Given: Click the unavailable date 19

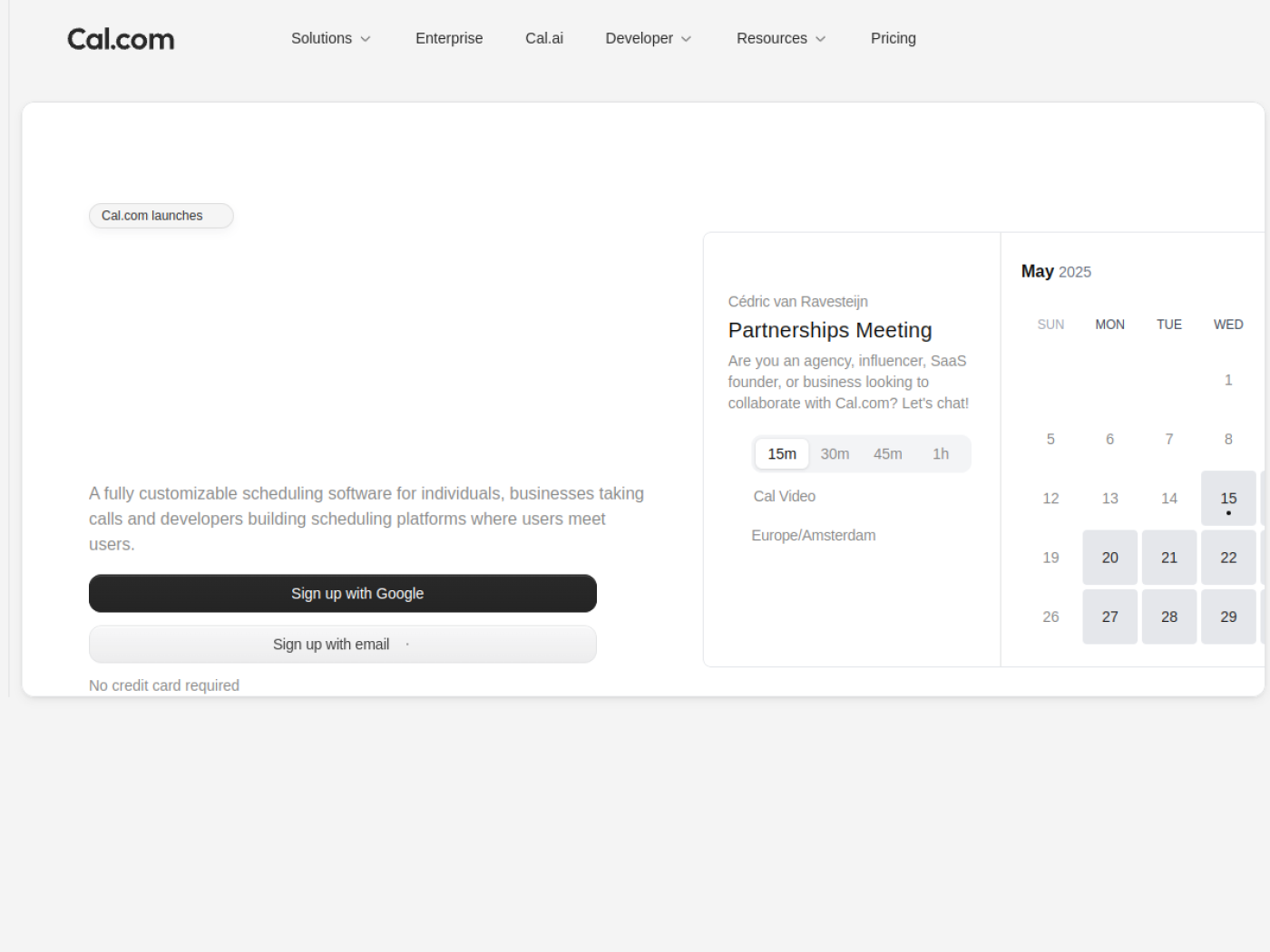Looking at the screenshot, I should [x=1050, y=558].
